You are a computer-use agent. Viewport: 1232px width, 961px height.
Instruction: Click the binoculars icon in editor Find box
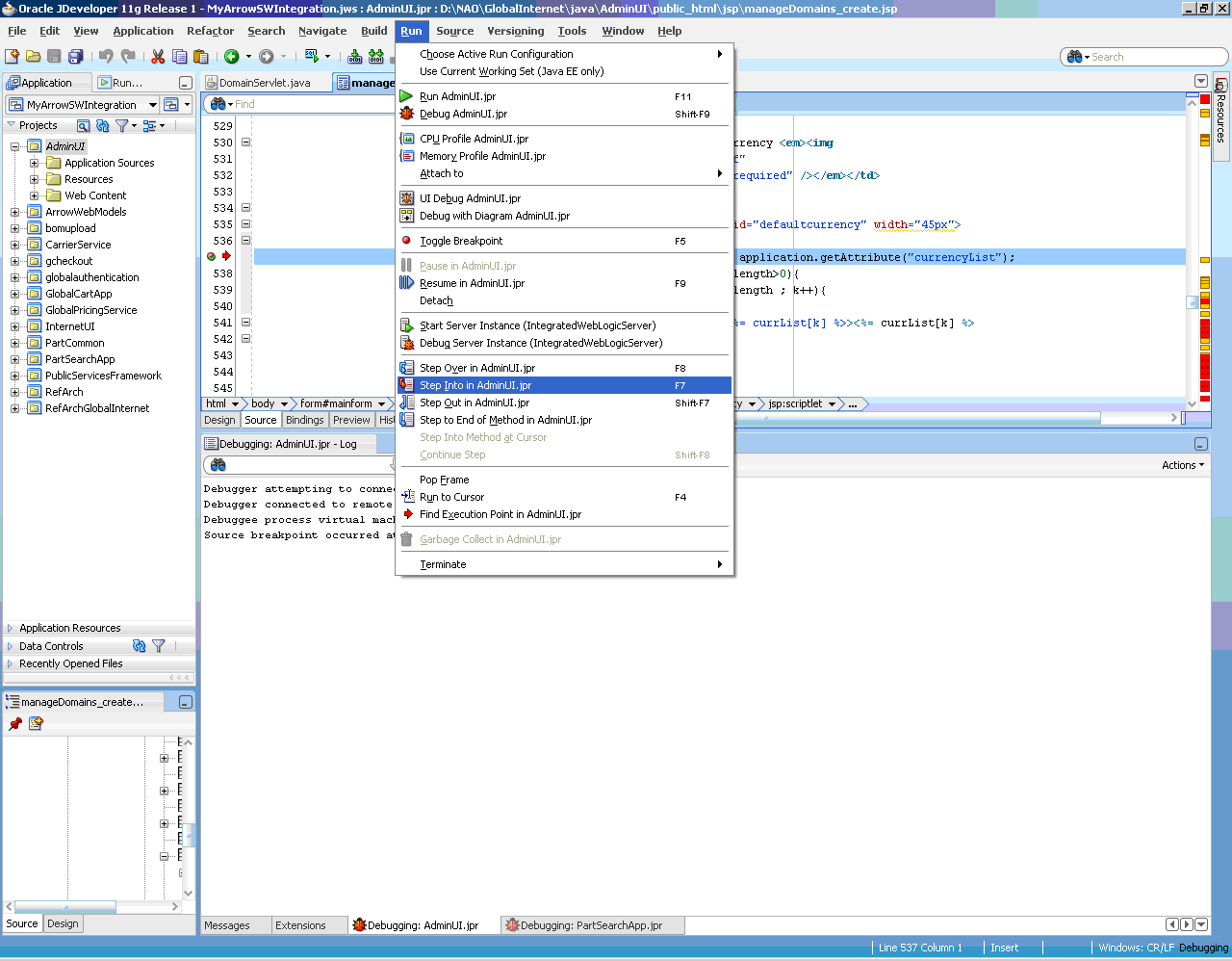click(218, 104)
